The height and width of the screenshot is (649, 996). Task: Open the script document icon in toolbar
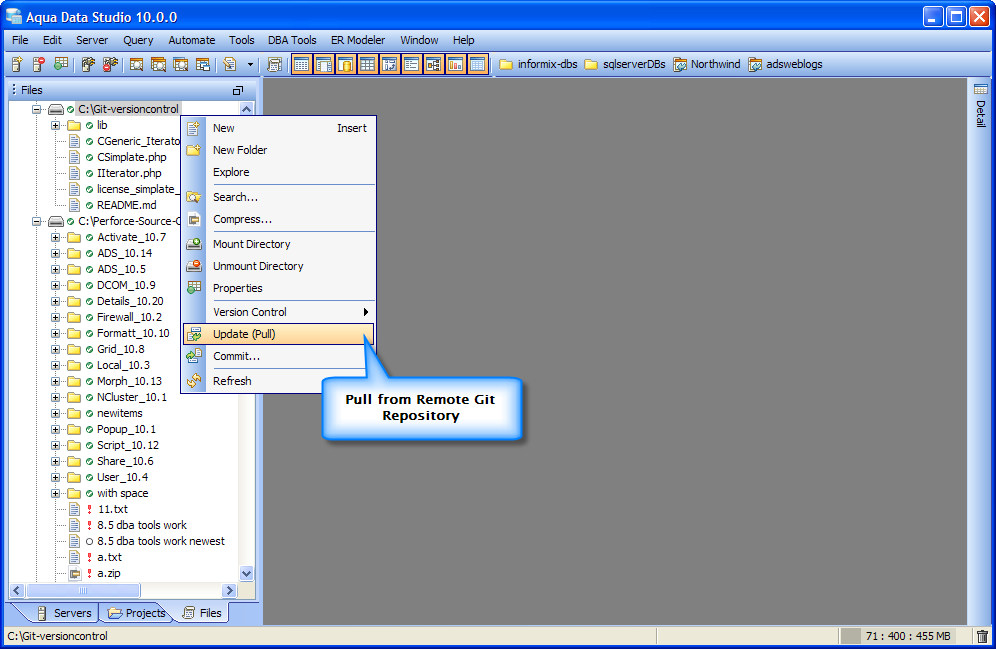pyautogui.click(x=229, y=64)
